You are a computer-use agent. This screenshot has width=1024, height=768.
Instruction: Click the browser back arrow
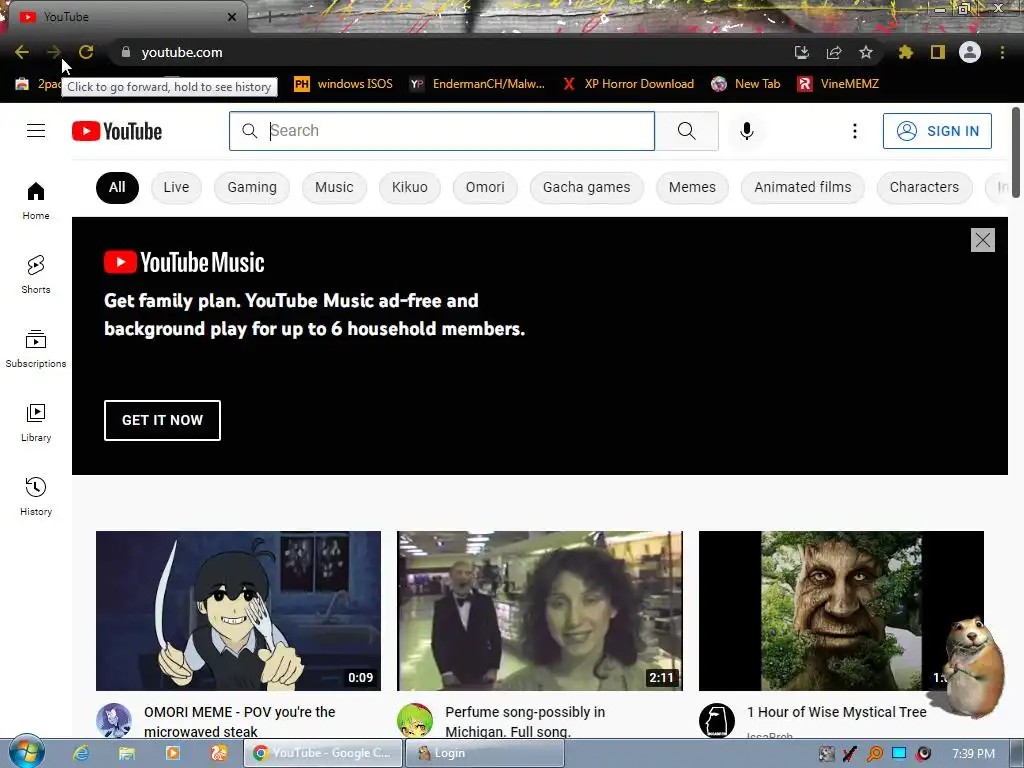click(22, 52)
